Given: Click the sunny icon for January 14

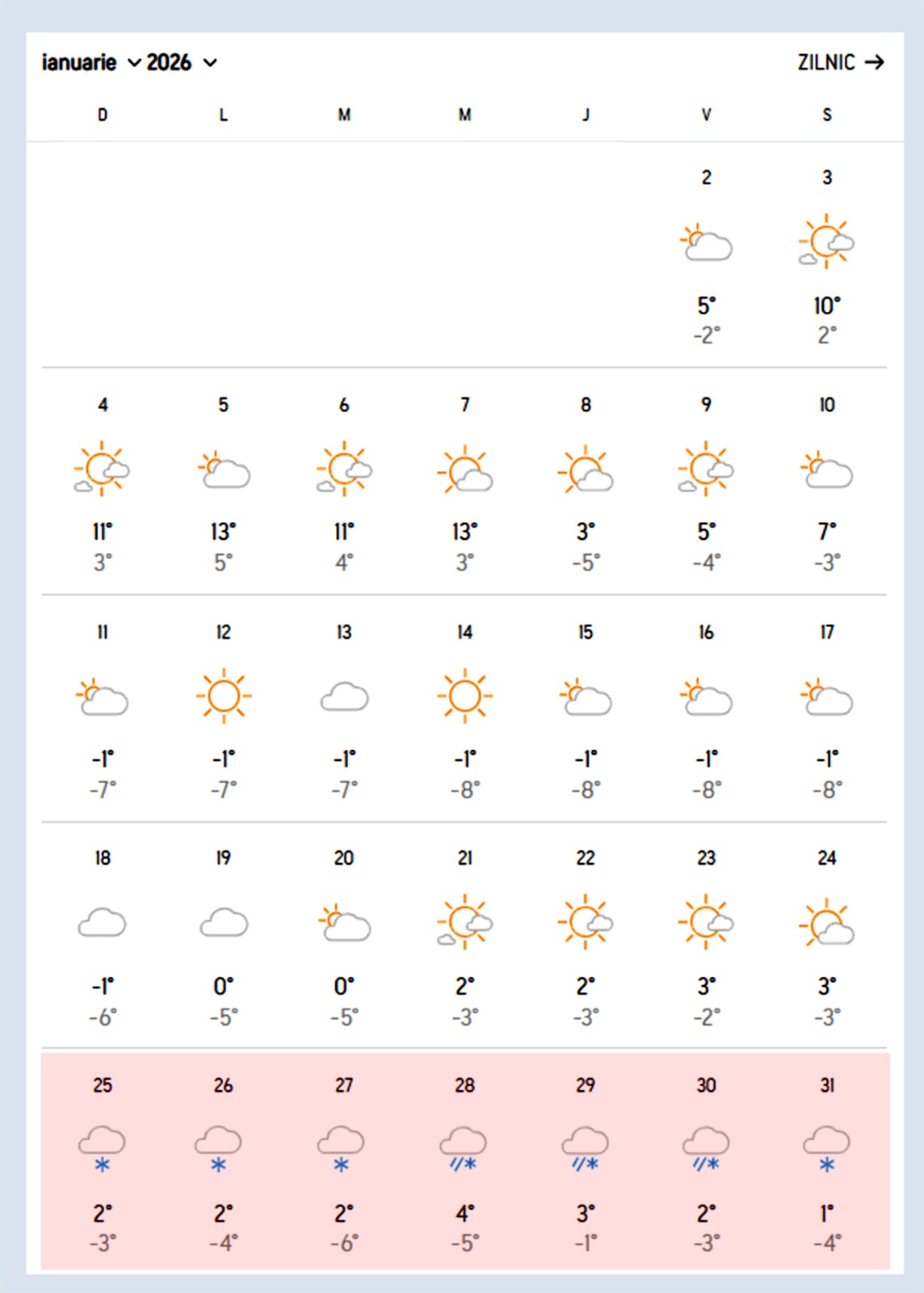Looking at the screenshot, I should 464,696.
